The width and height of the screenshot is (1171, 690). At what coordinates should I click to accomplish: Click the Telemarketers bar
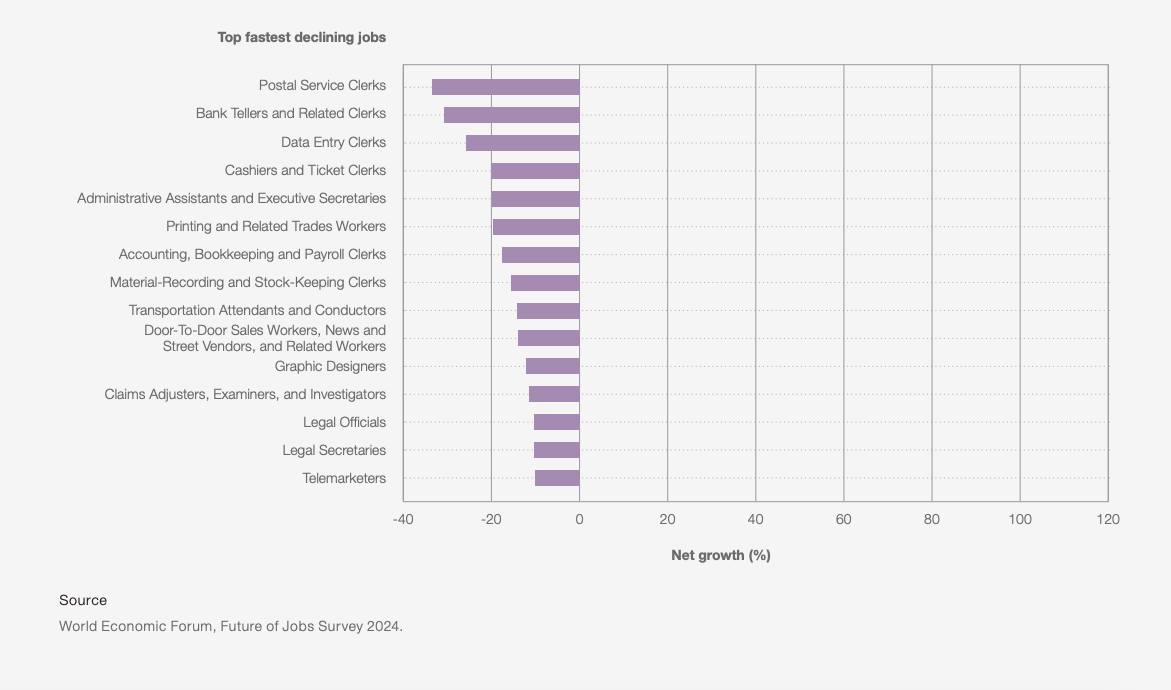coord(556,478)
